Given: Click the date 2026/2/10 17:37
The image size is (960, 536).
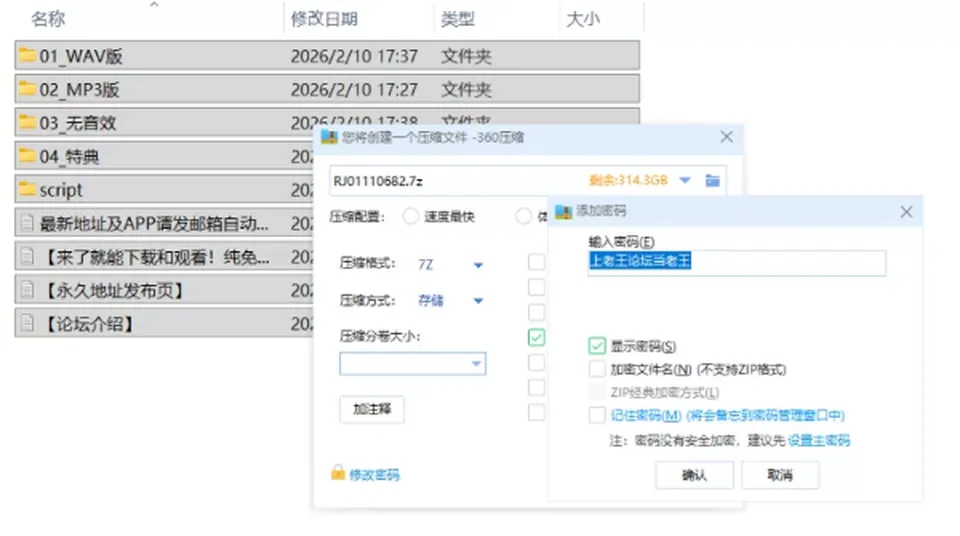Looking at the screenshot, I should [354, 56].
